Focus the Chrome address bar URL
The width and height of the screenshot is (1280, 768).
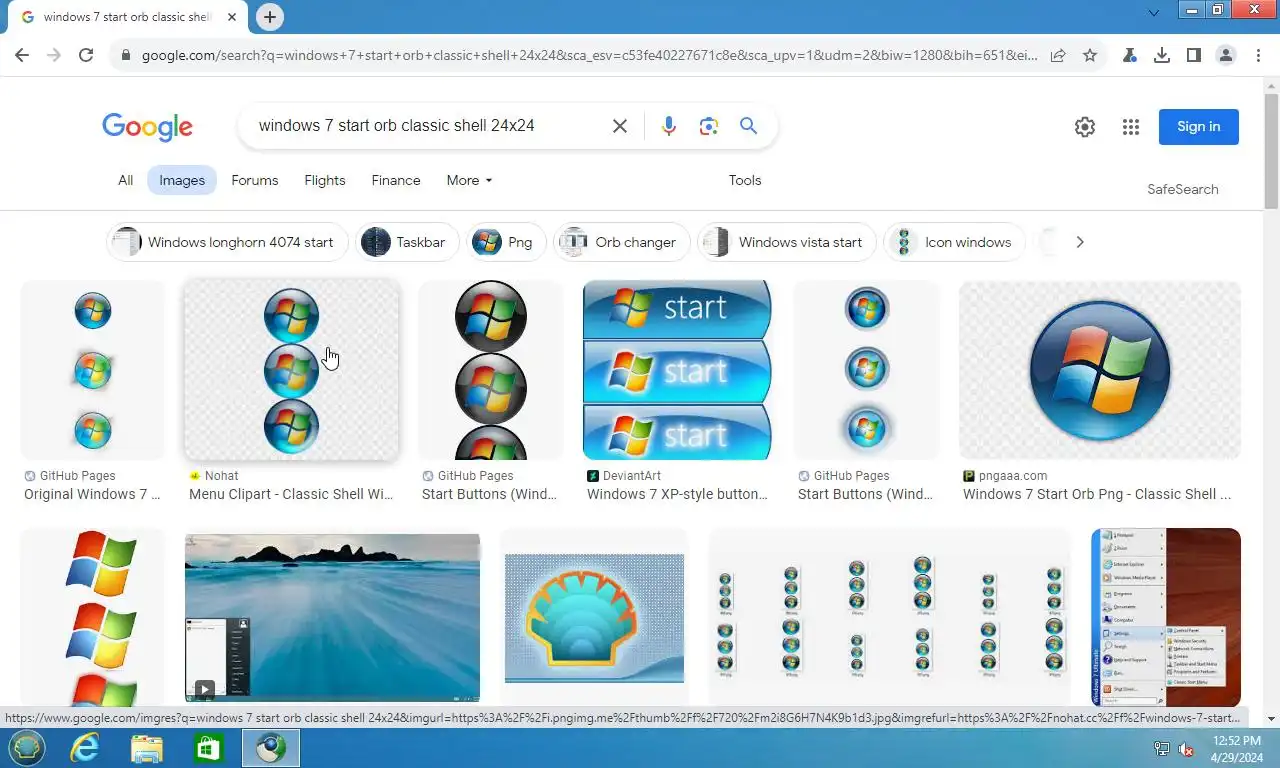tap(590, 56)
